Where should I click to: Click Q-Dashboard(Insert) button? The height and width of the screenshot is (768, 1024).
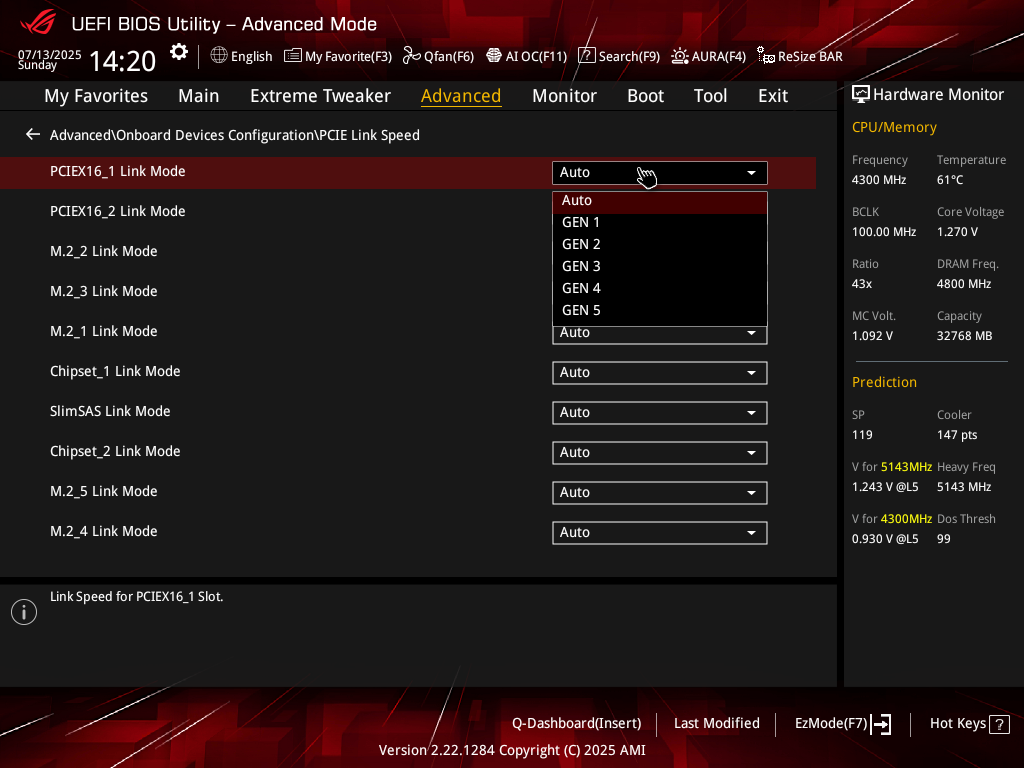[577, 724]
